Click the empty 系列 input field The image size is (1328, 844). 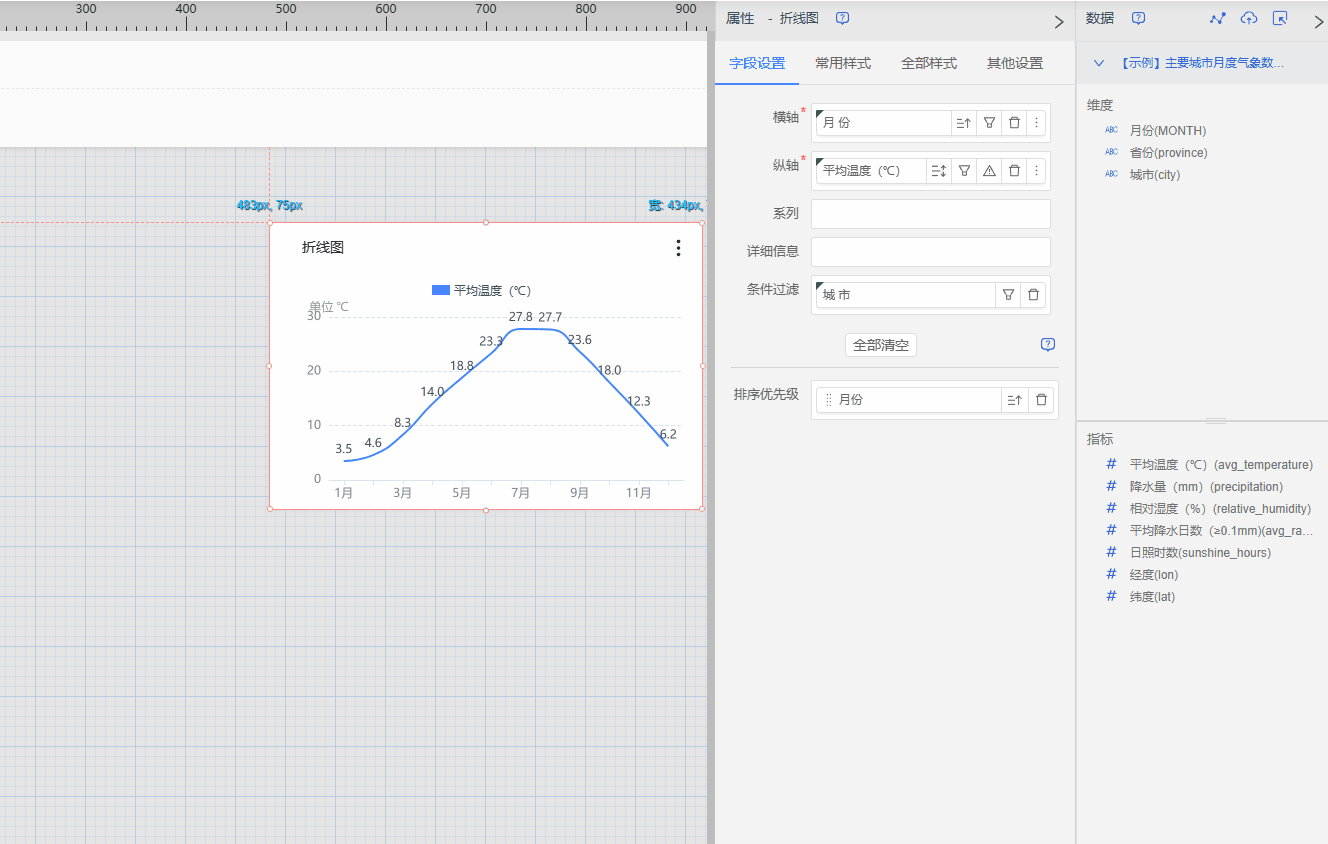point(930,214)
